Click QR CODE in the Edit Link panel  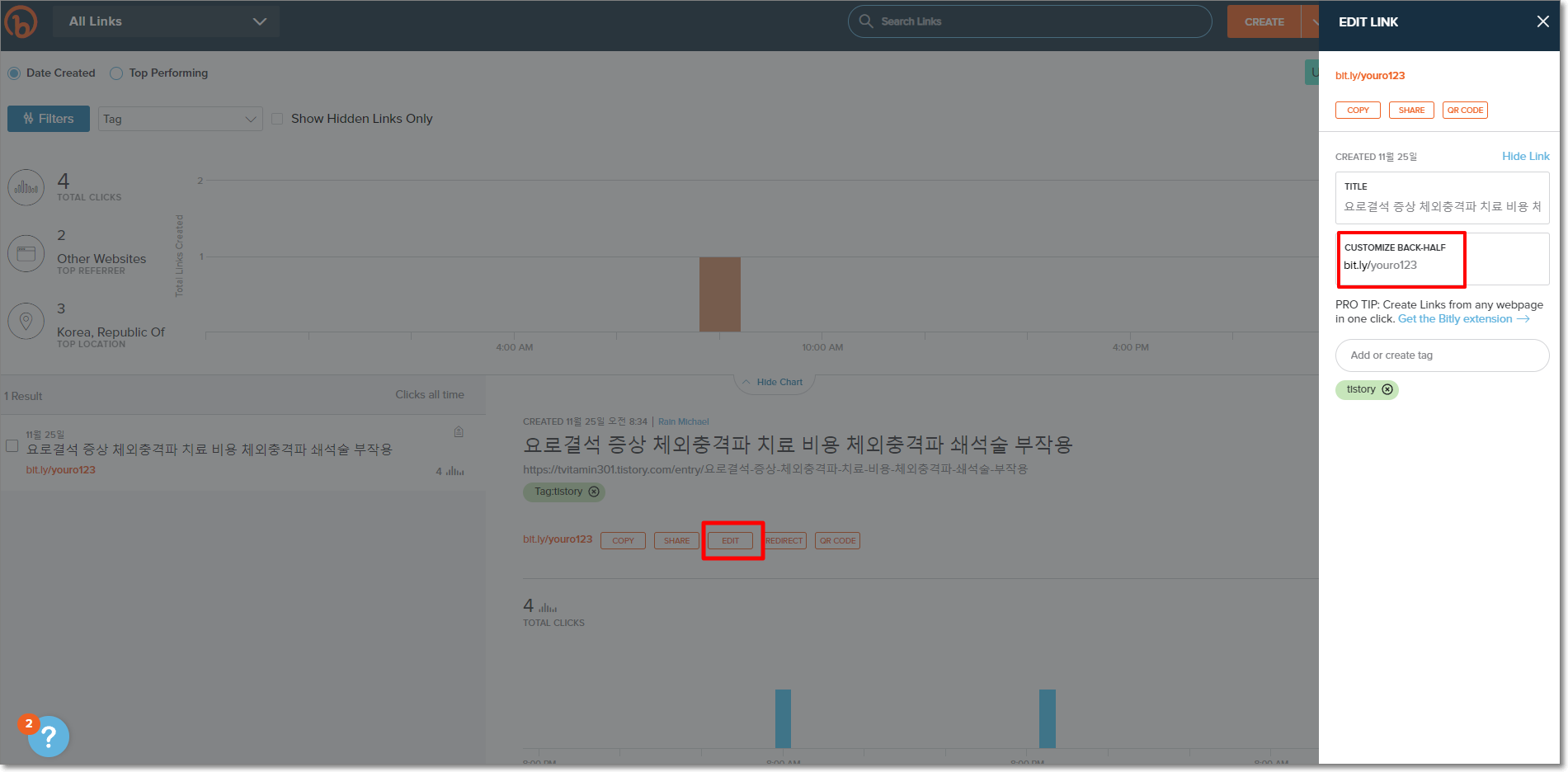[x=1465, y=111]
